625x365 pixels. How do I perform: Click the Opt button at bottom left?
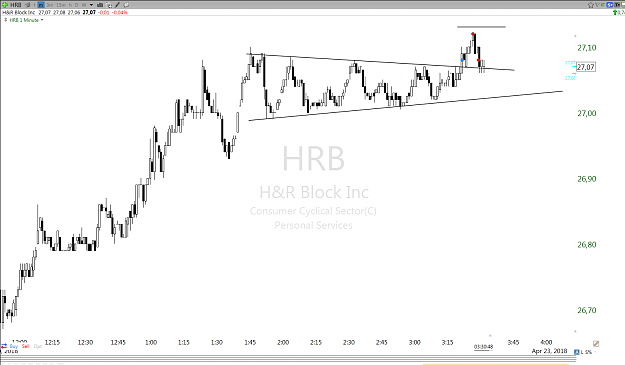38,346
